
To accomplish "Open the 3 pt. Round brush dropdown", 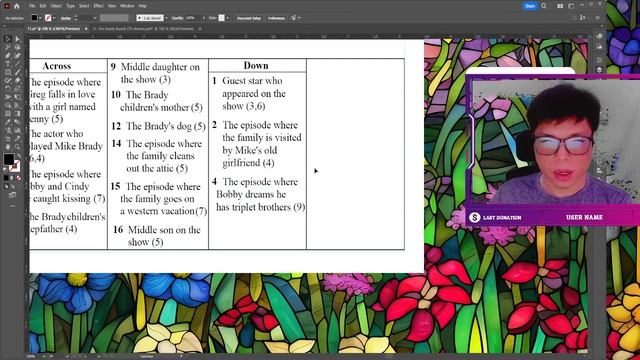I will [x=167, y=18].
